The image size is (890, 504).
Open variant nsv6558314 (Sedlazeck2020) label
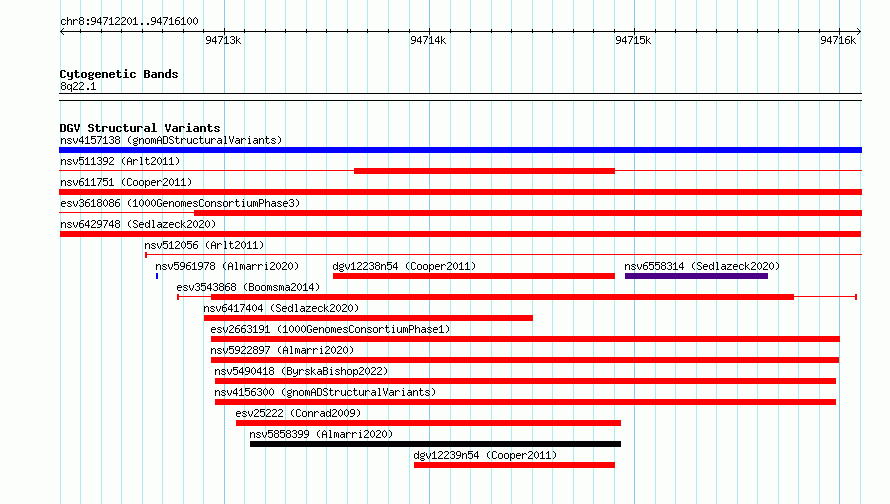click(702, 266)
